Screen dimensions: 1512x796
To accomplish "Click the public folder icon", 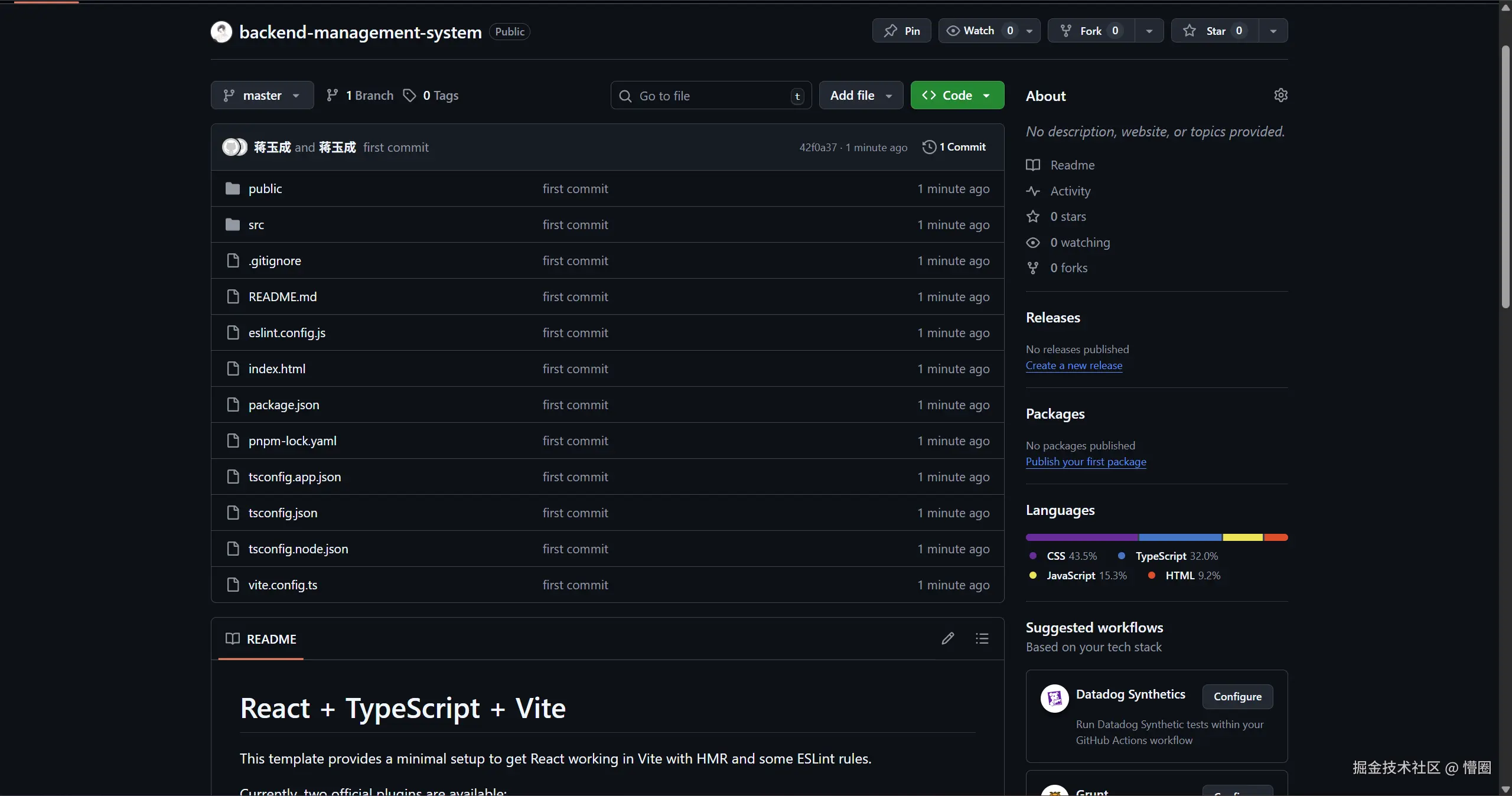I will (x=233, y=188).
